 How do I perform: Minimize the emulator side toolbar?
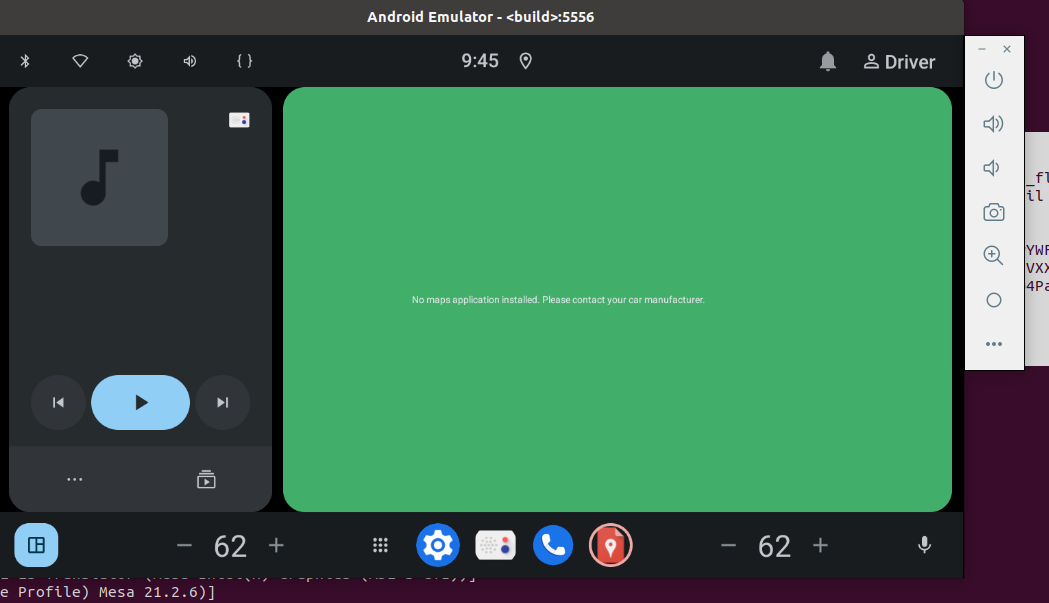click(981, 49)
